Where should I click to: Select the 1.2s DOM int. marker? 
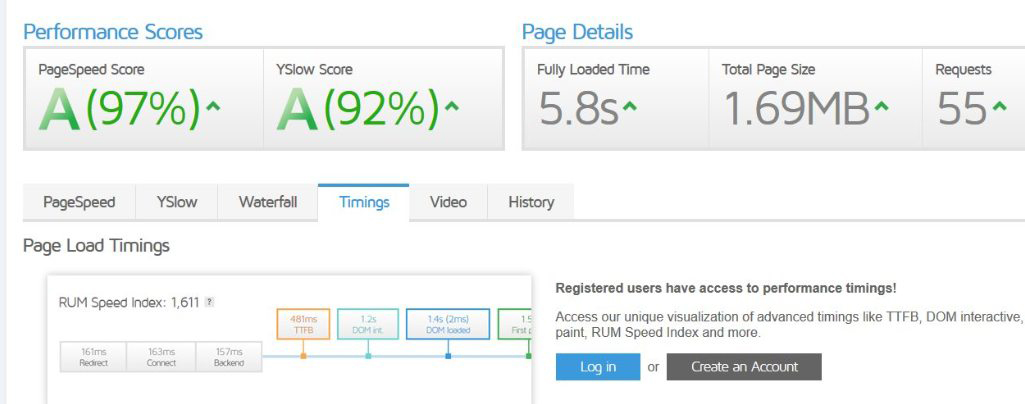tap(368, 324)
